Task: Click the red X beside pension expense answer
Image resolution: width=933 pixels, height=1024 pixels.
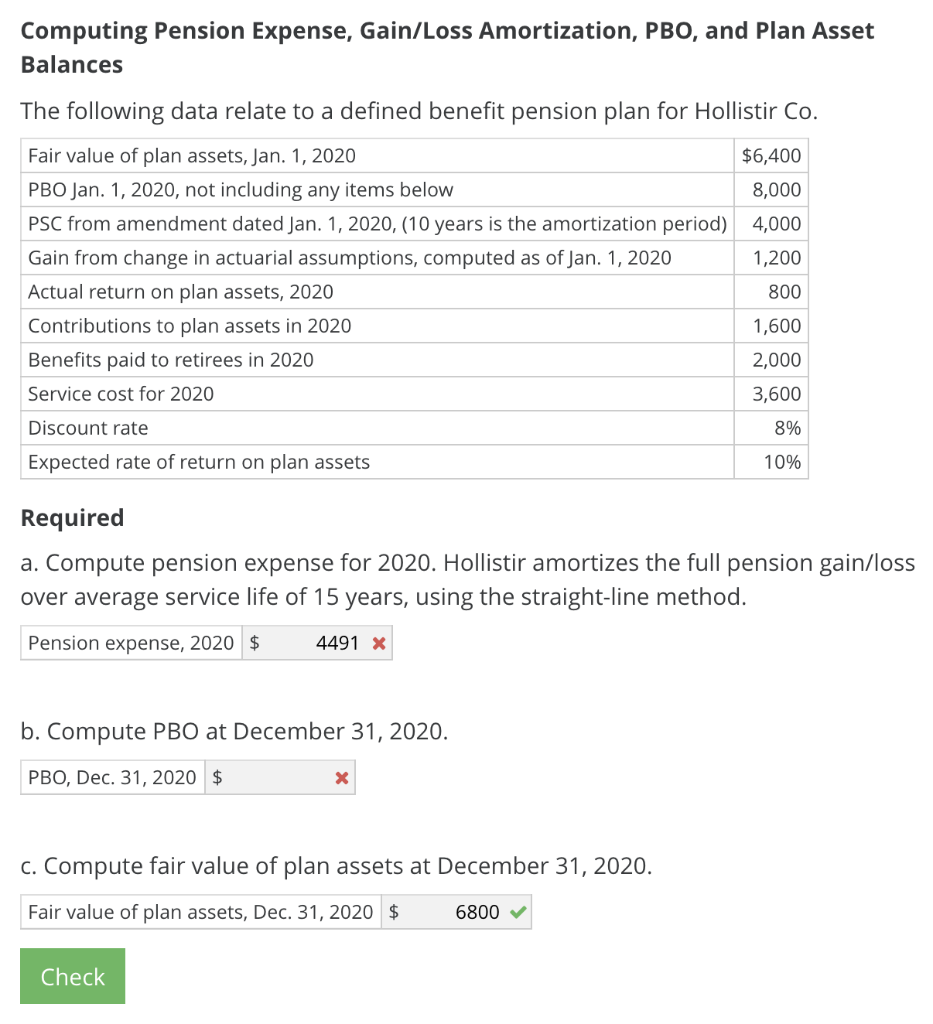Action: [x=379, y=643]
